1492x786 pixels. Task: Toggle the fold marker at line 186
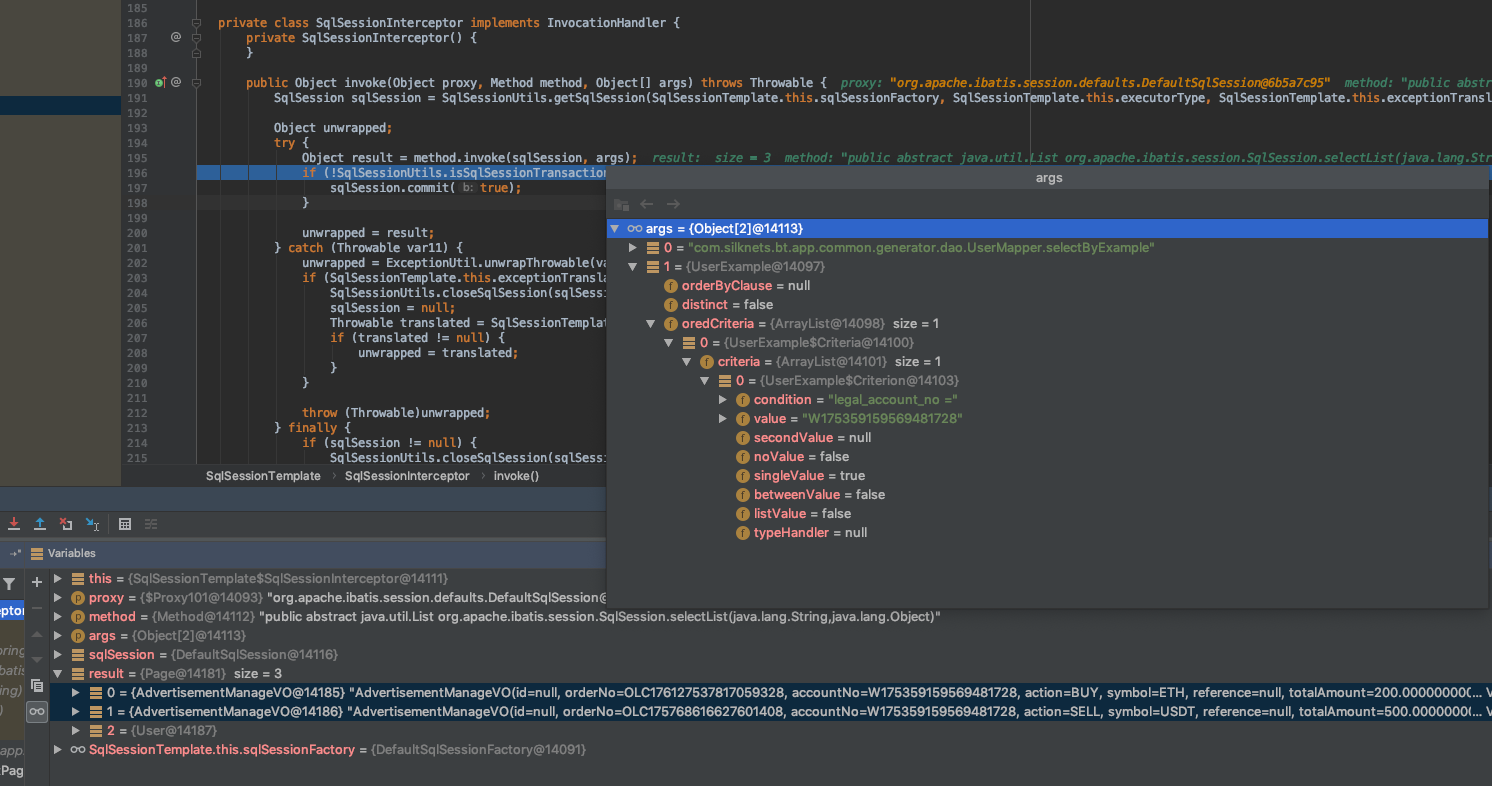(197, 23)
